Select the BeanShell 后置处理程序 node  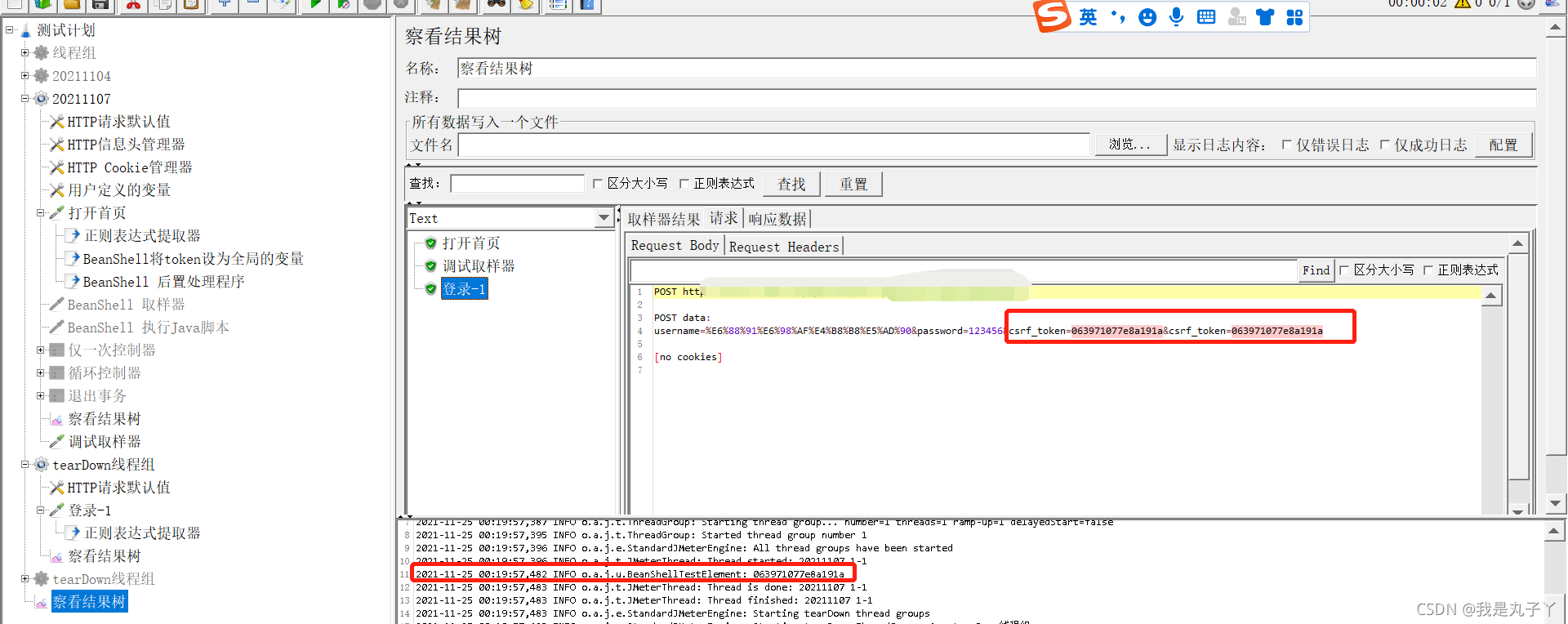pyautogui.click(x=164, y=282)
